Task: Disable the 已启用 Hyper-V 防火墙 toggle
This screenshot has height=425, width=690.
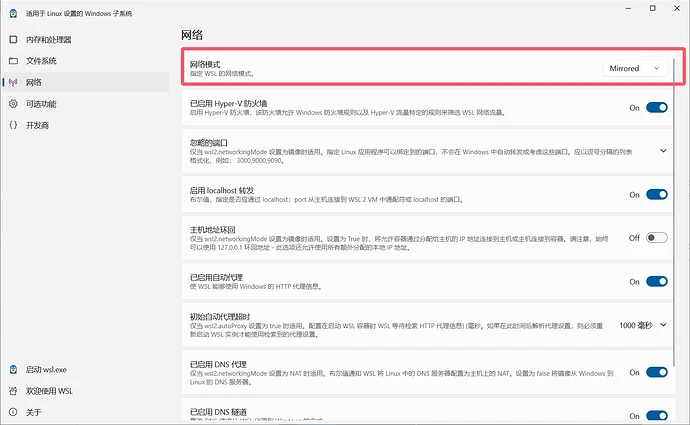Action: pos(656,108)
